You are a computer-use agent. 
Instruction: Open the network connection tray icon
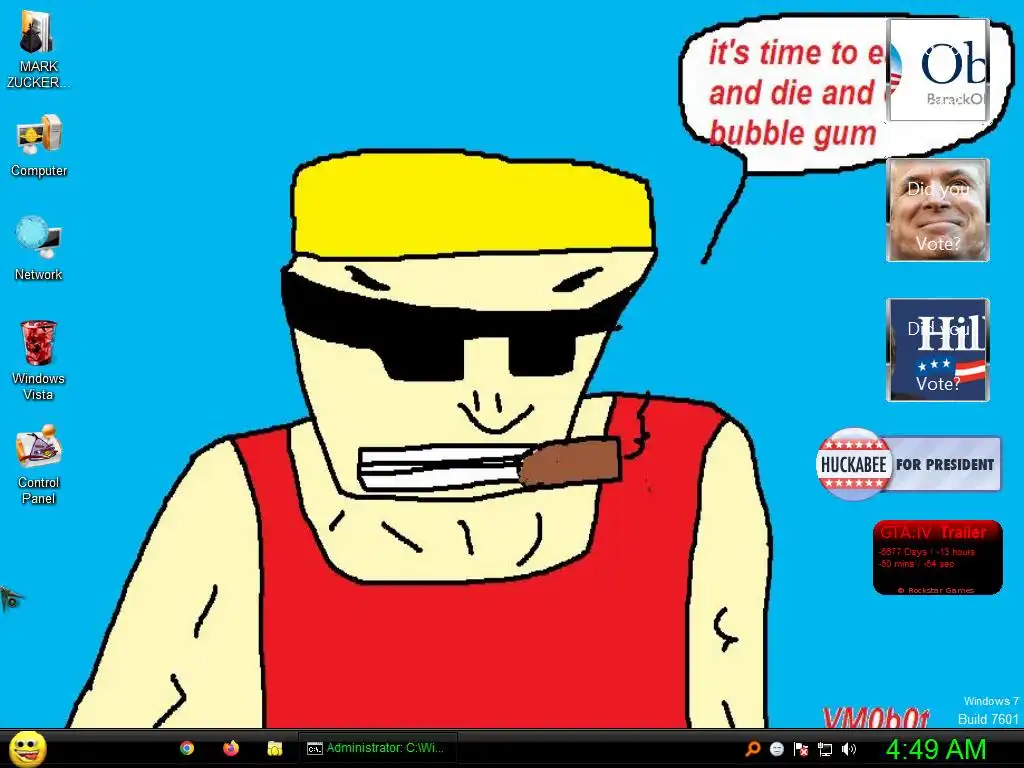pyautogui.click(x=825, y=749)
